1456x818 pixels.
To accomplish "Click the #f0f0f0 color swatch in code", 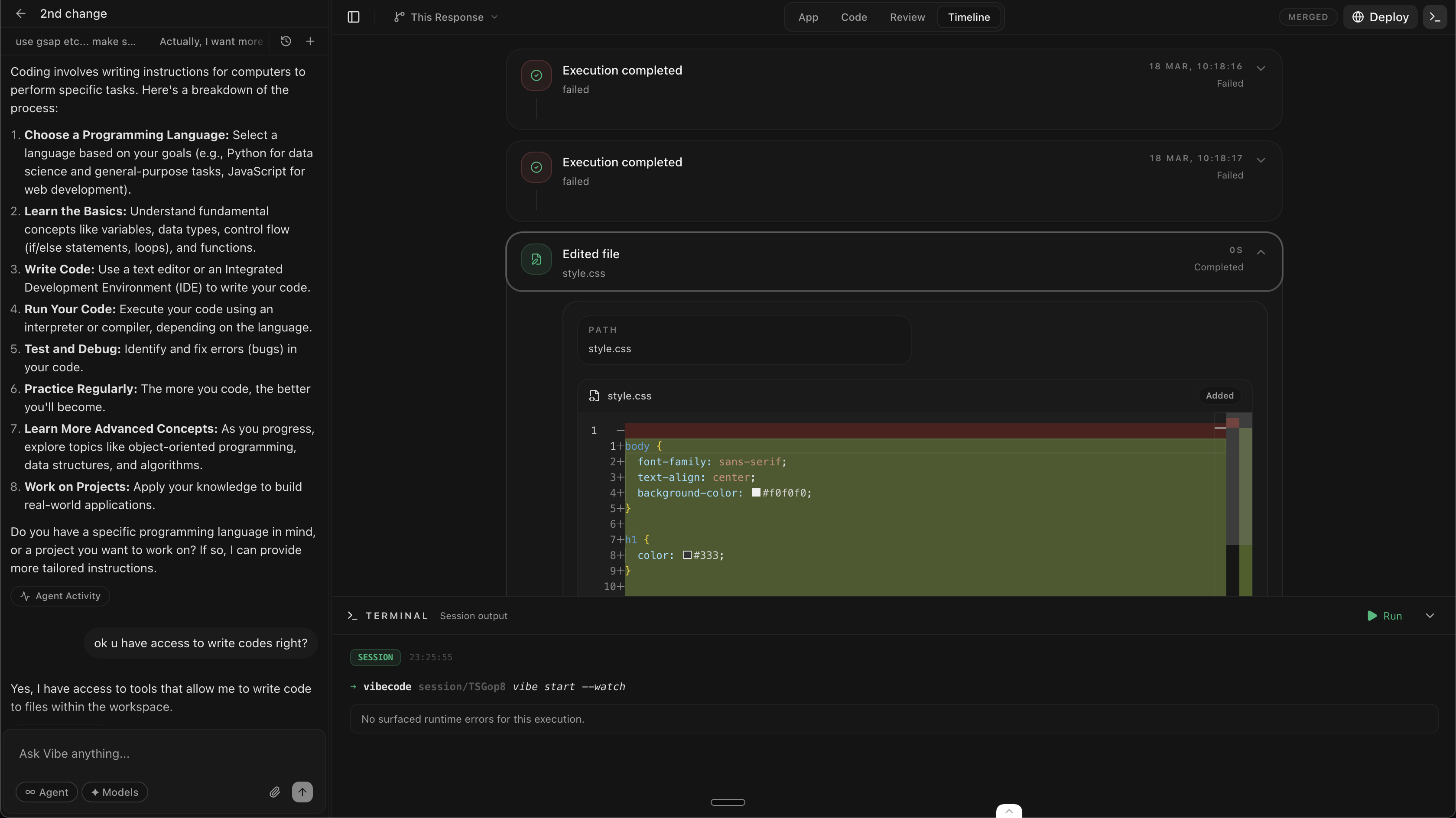I will 756,493.
